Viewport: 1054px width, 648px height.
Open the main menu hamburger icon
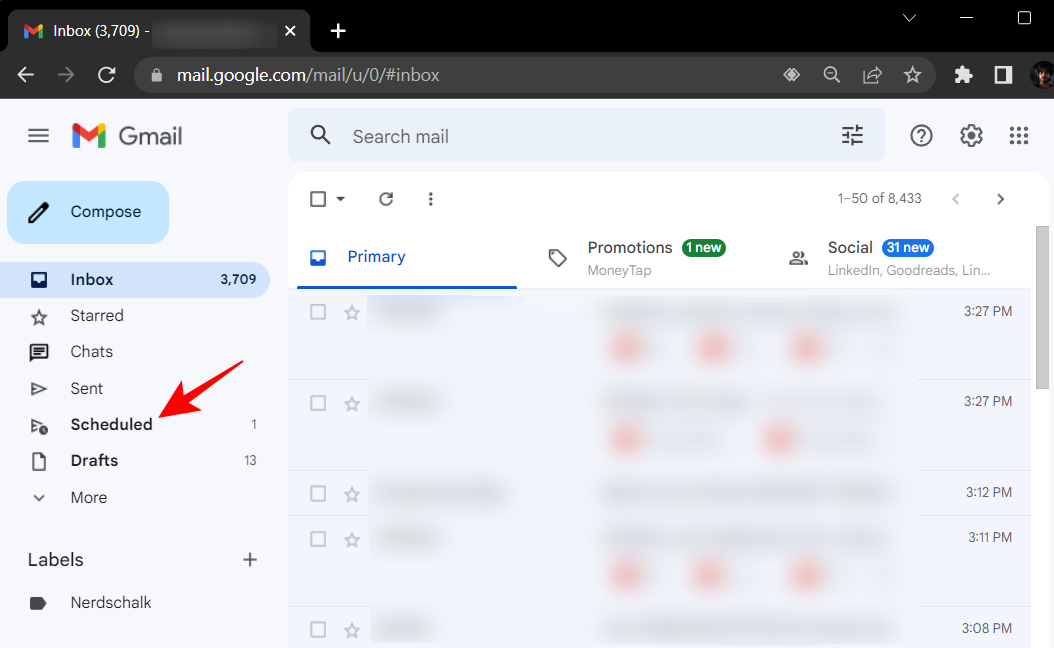[x=38, y=136]
